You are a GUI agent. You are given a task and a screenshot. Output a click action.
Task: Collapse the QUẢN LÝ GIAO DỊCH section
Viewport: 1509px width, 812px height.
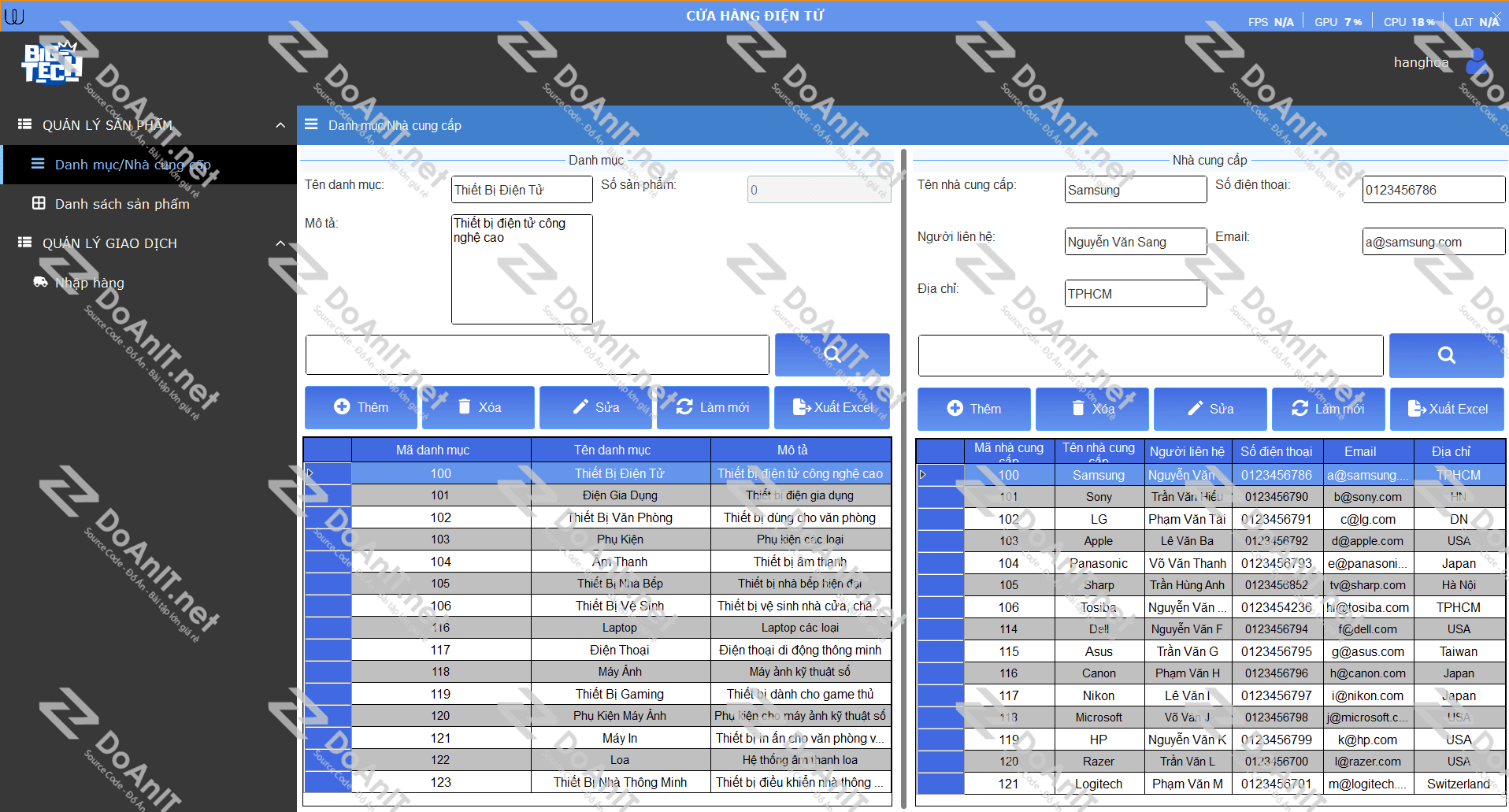280,243
